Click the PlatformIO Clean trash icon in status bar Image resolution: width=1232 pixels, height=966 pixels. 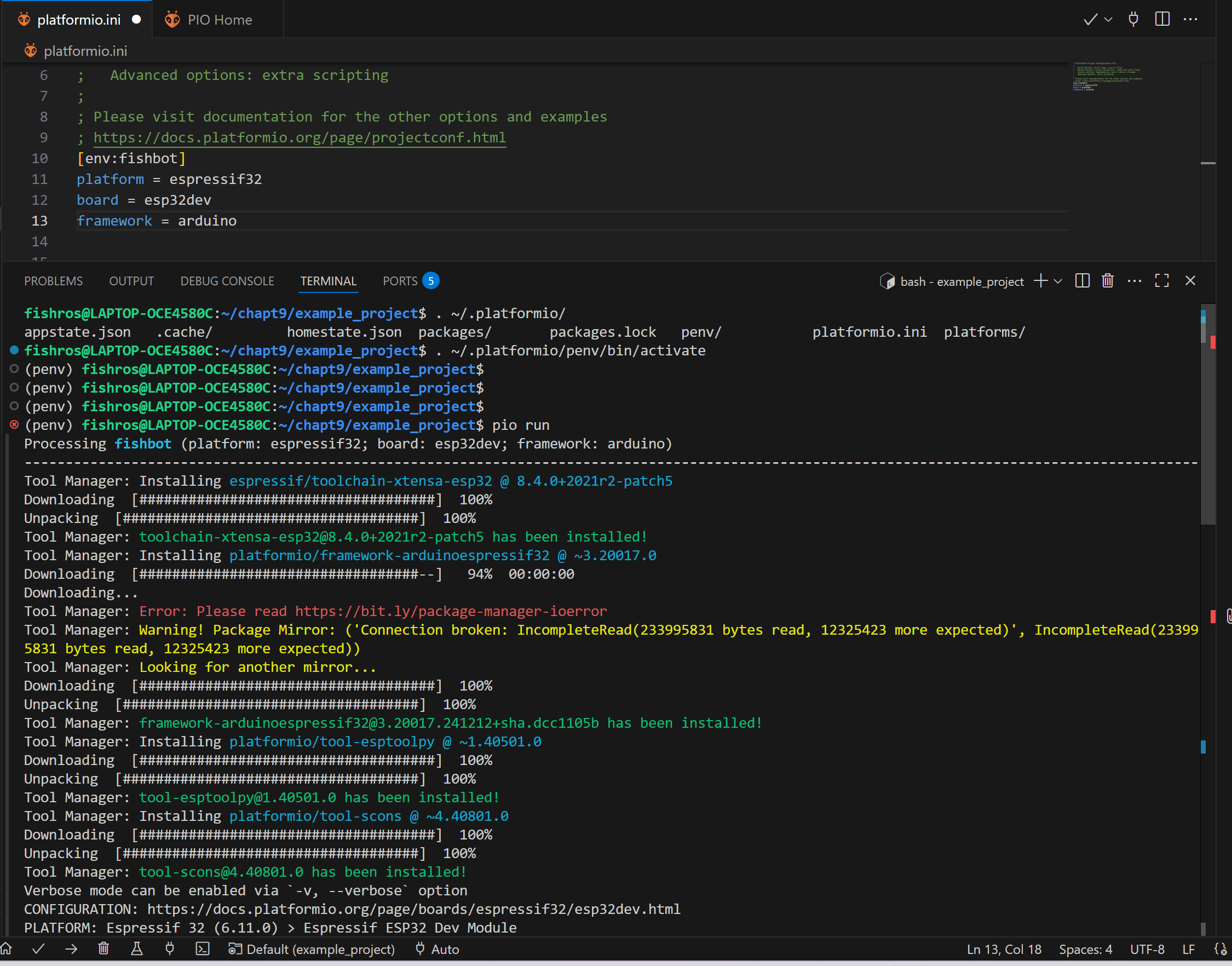103,948
